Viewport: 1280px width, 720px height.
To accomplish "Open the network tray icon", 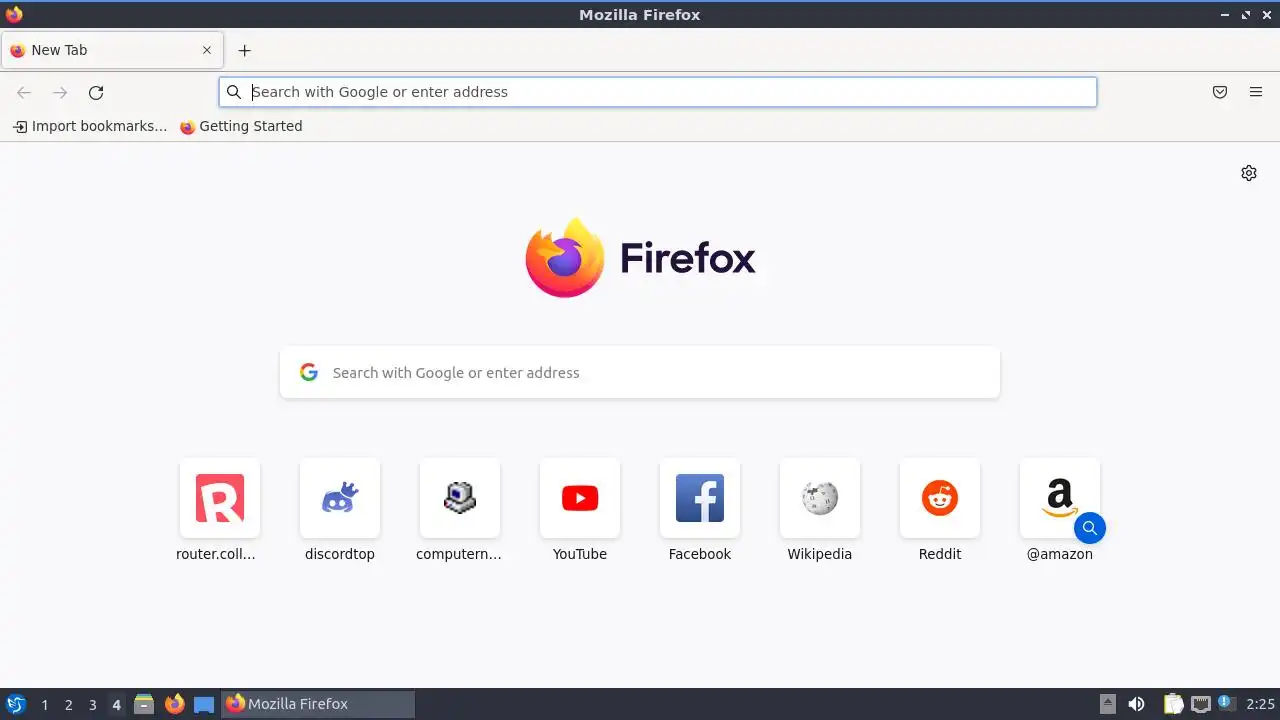I will (1201, 704).
